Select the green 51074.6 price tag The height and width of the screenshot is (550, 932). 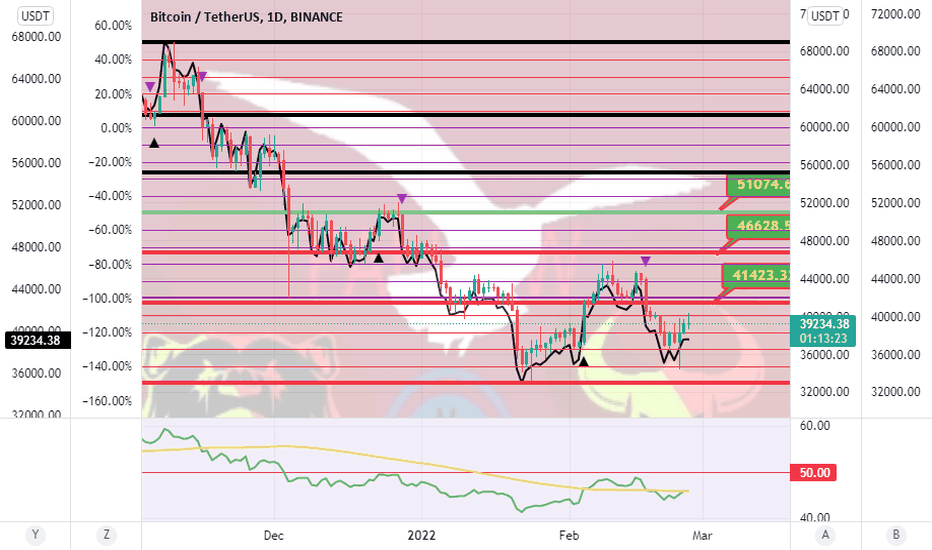click(759, 185)
